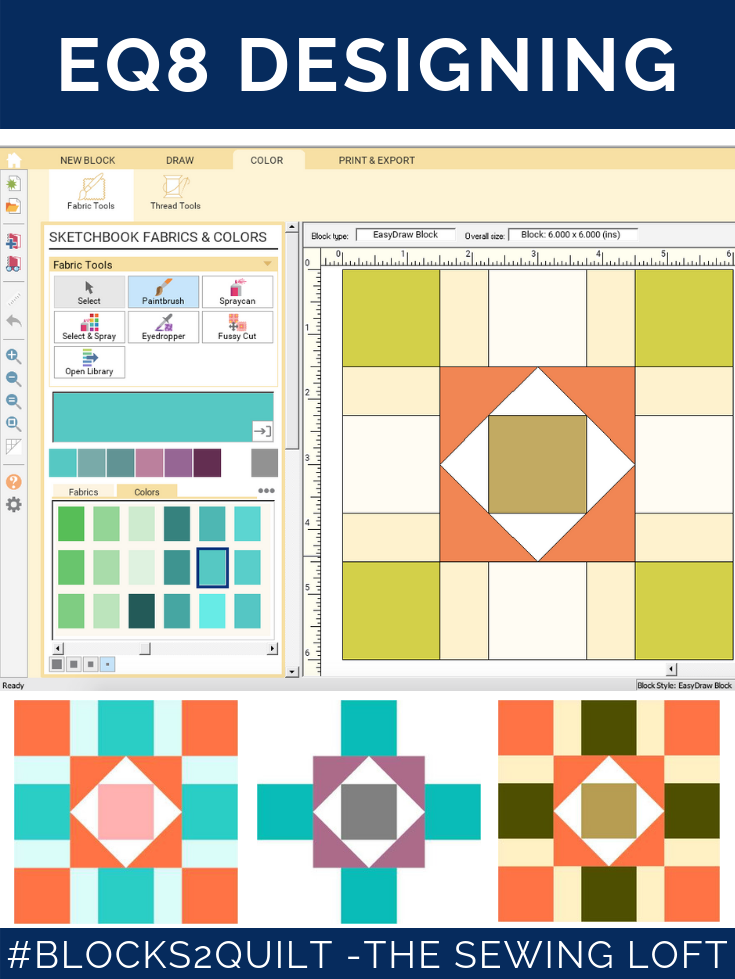Click the Open Library tool
The image size is (735, 979).
89,362
